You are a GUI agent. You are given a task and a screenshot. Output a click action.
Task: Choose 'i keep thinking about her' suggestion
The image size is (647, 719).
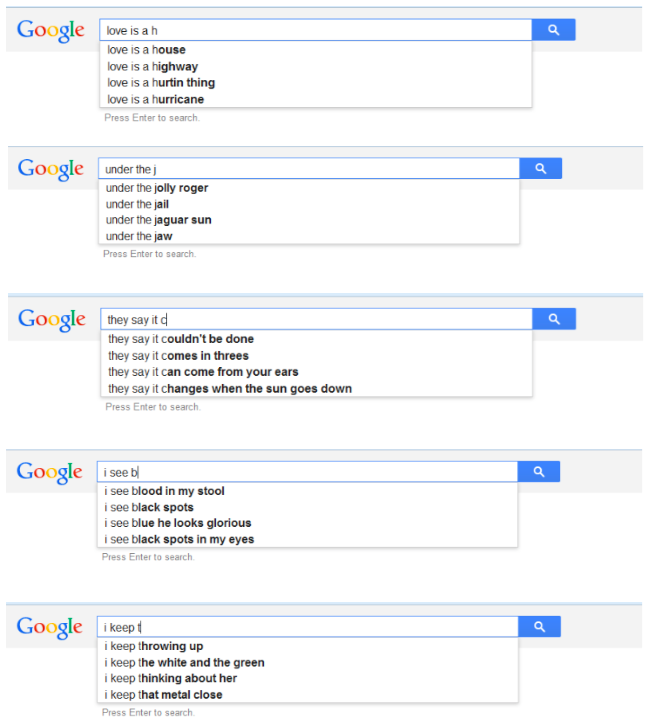pyautogui.click(x=170, y=679)
